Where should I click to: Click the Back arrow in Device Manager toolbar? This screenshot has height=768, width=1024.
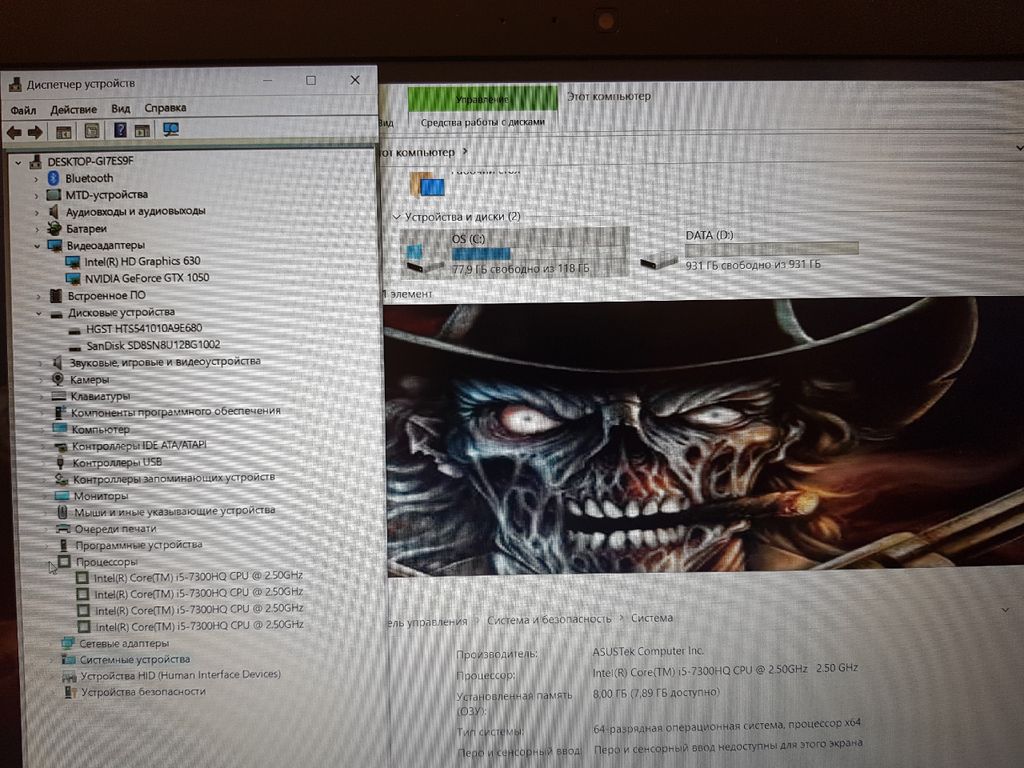tap(14, 132)
